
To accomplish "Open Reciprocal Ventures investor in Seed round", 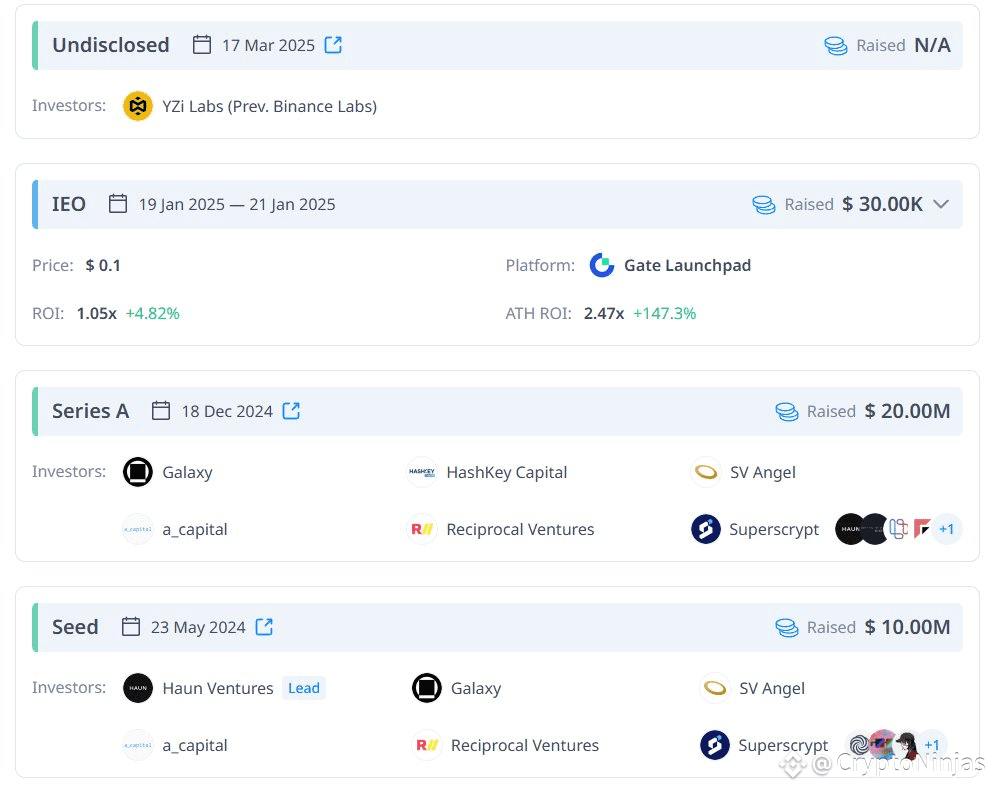I will coord(525,746).
